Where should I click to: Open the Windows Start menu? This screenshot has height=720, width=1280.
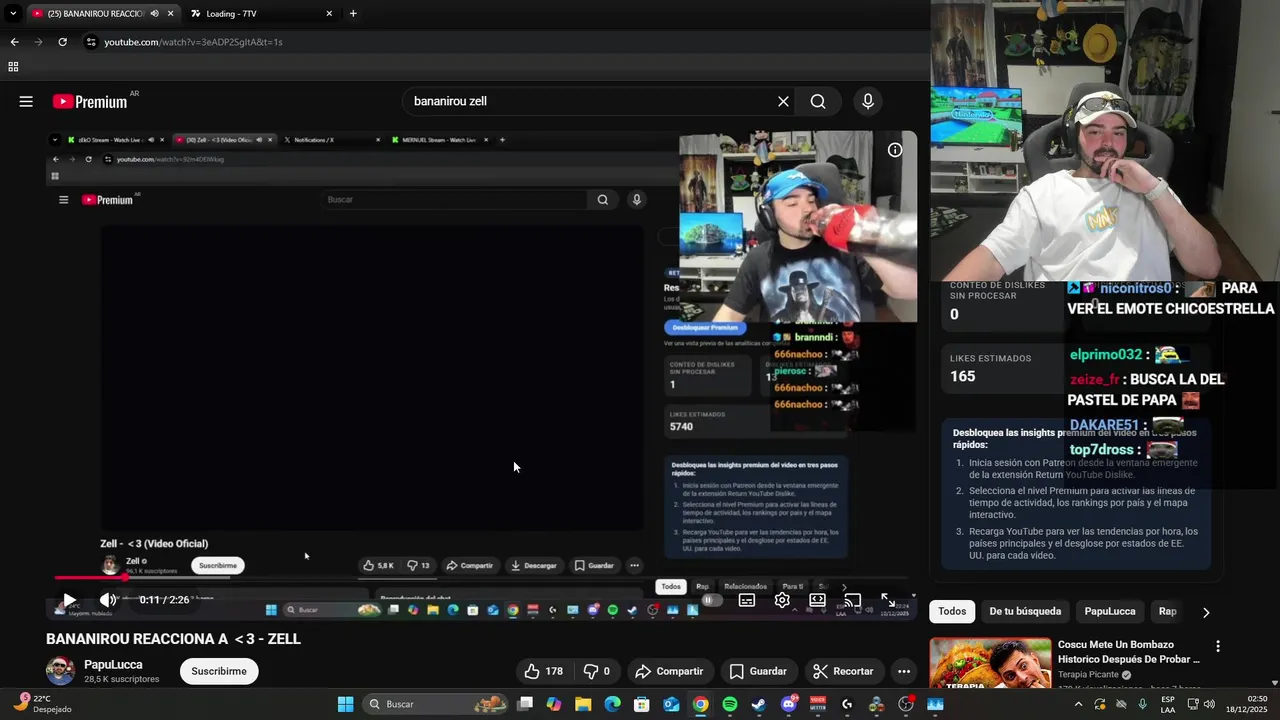click(345, 704)
